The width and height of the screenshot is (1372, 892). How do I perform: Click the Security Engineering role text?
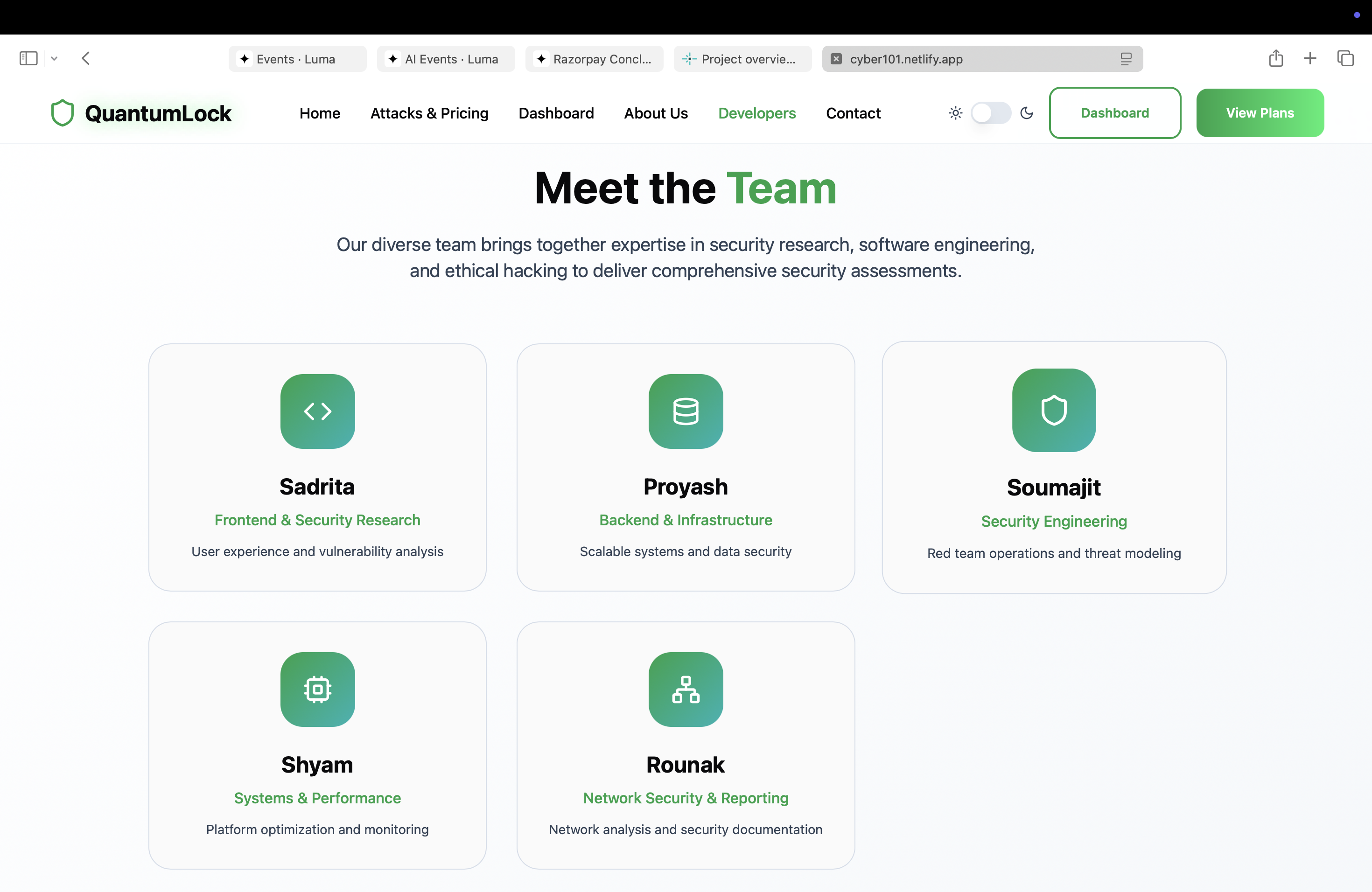pyautogui.click(x=1054, y=521)
